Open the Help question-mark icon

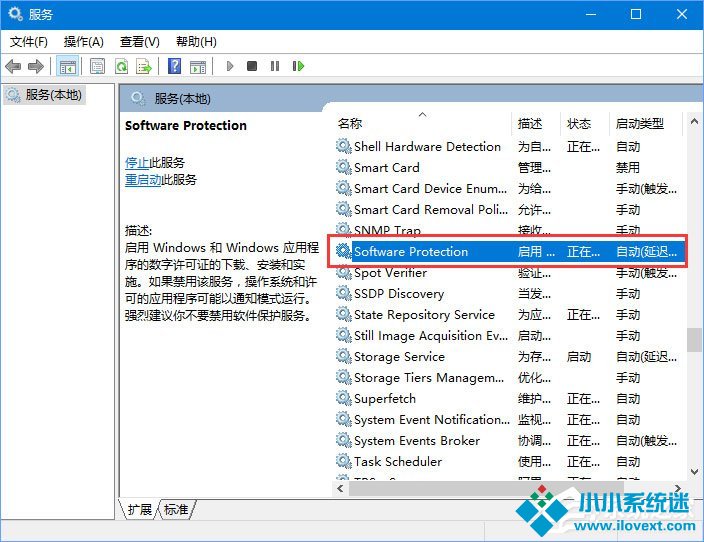coord(175,66)
